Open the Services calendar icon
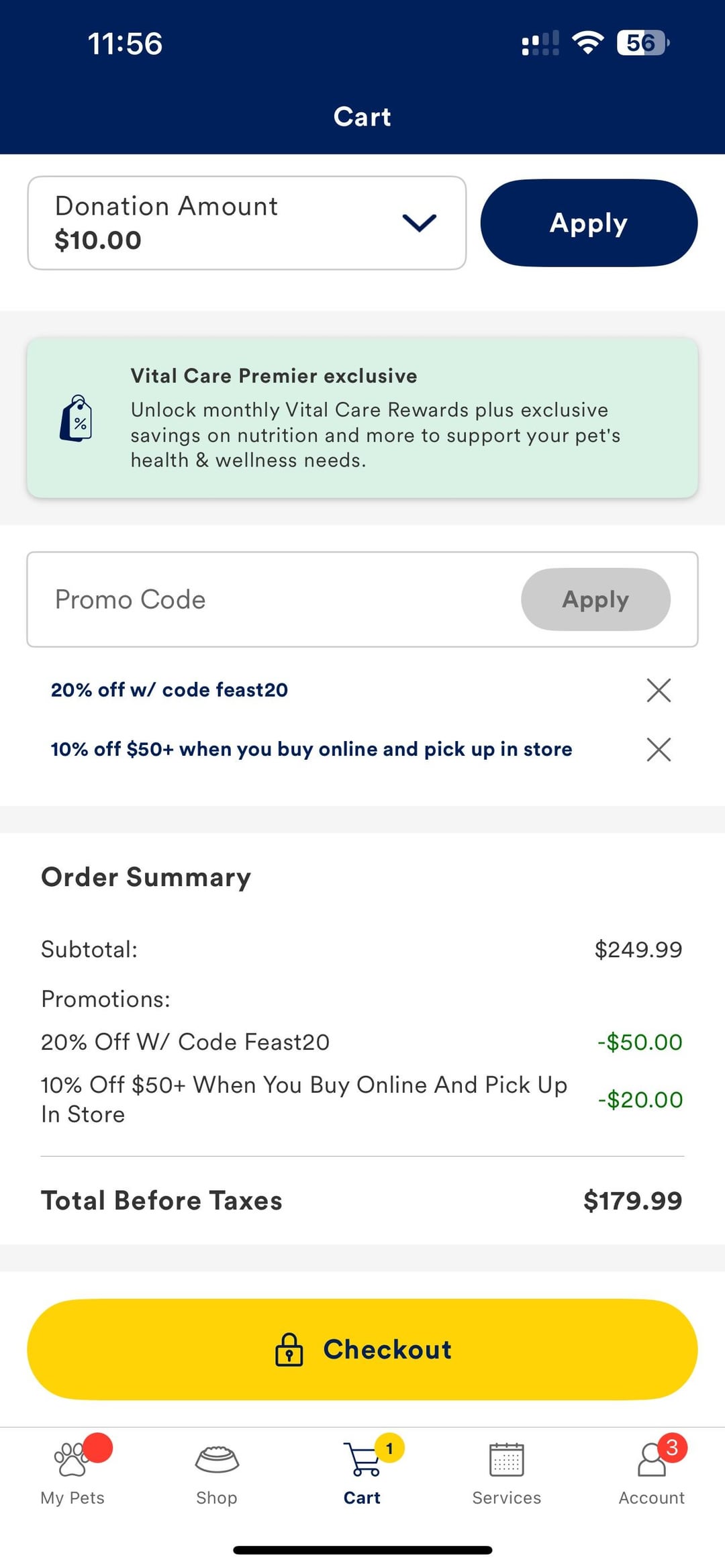Image resolution: width=725 pixels, height=1568 pixels. click(x=506, y=1459)
